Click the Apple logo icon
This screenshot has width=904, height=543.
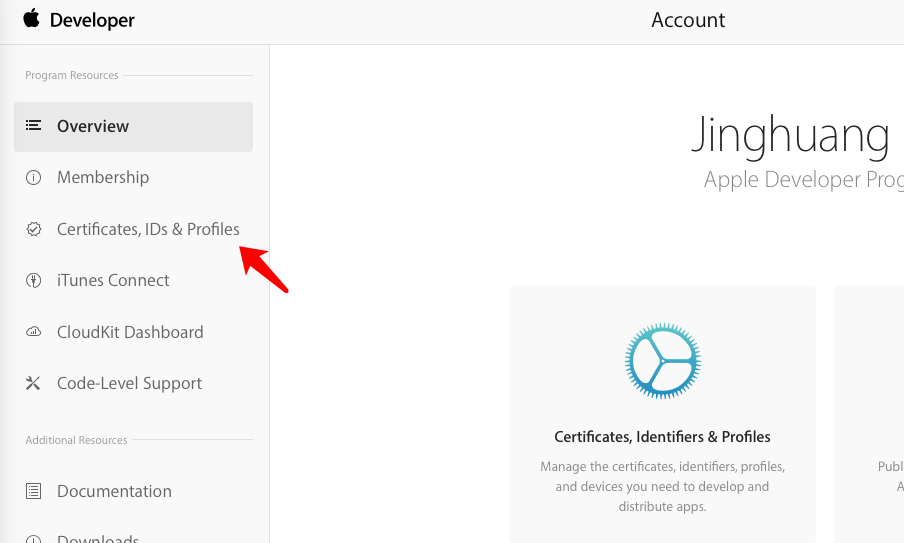(x=32, y=18)
